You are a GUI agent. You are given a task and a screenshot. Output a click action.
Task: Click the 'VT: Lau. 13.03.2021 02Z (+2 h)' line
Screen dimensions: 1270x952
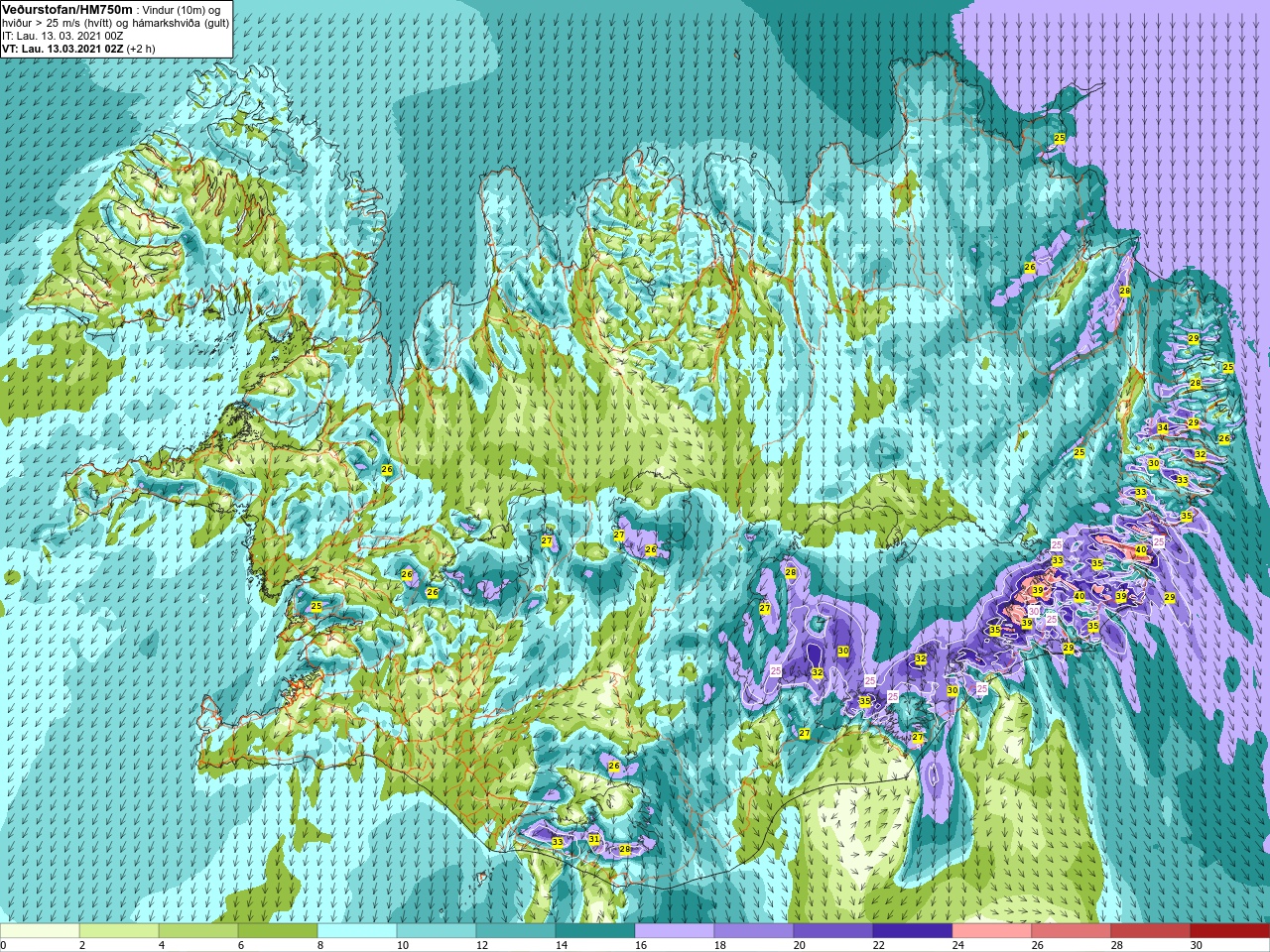78,49
